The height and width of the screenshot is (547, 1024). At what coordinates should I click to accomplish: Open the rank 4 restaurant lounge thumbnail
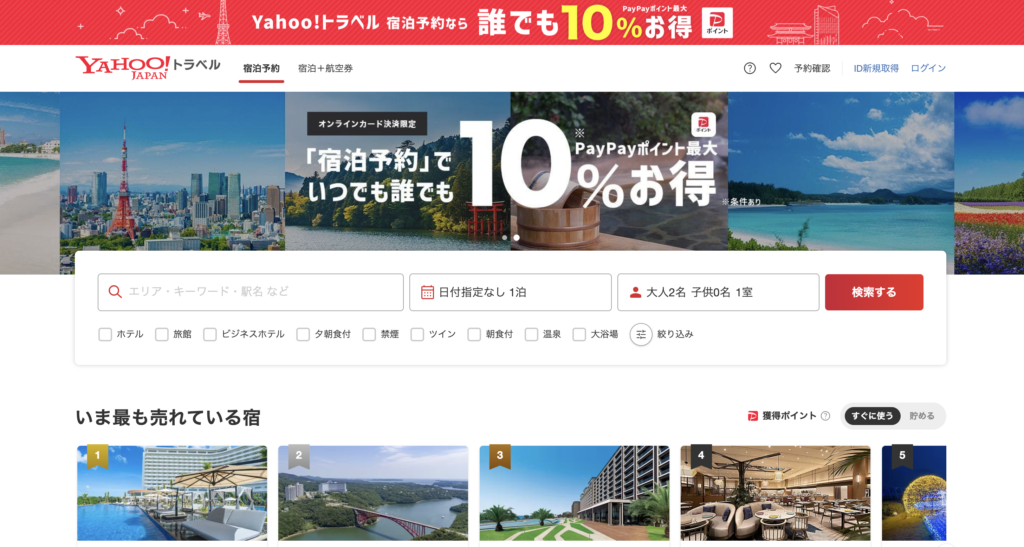[x=775, y=493]
